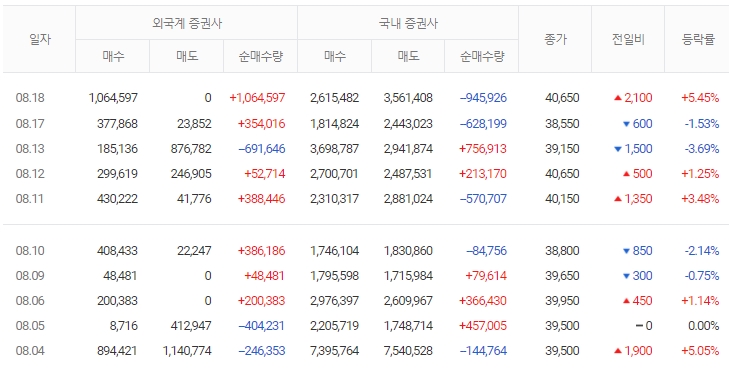Image resolution: width=729 pixels, height=371 pixels.
Task: Select the 08.04 date cell
Action: (x=30, y=351)
